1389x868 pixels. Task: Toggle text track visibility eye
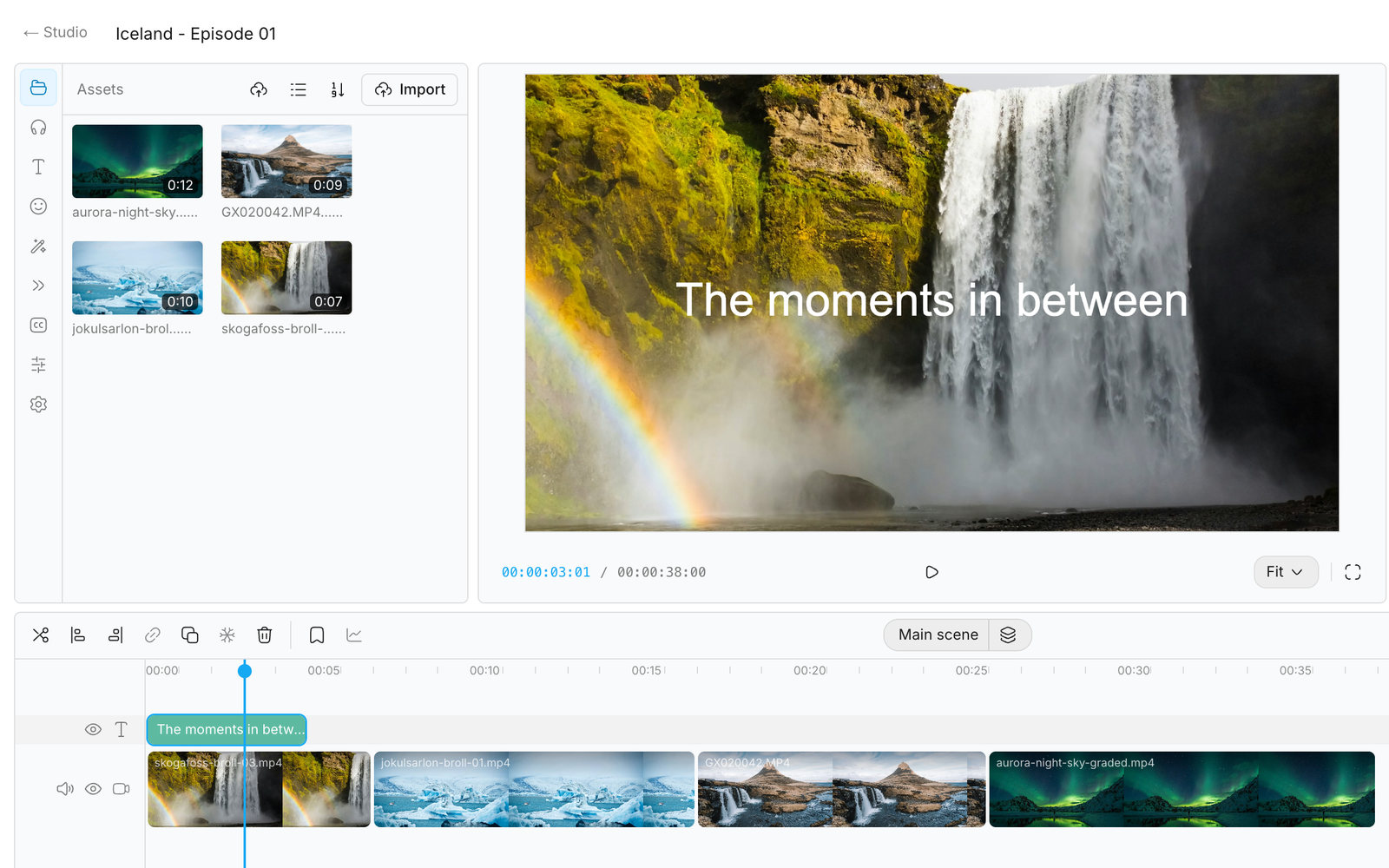(x=93, y=730)
